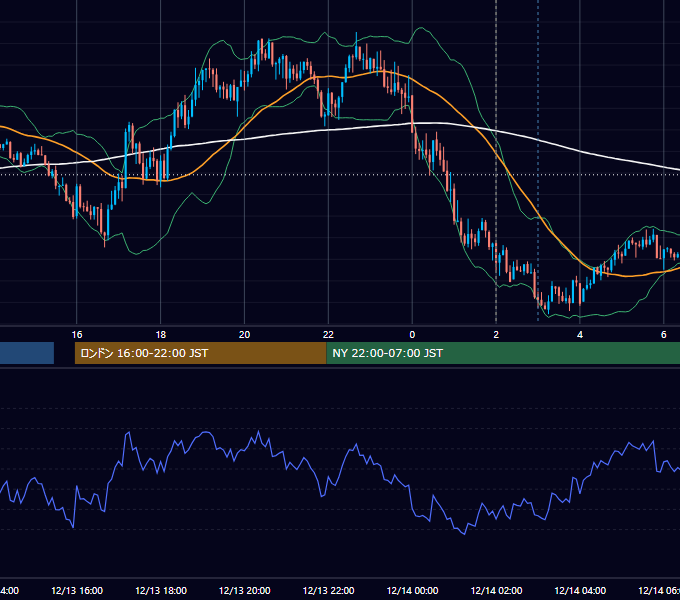Click the 12/14 02:00 date label
The image size is (680, 600).
pos(496,590)
